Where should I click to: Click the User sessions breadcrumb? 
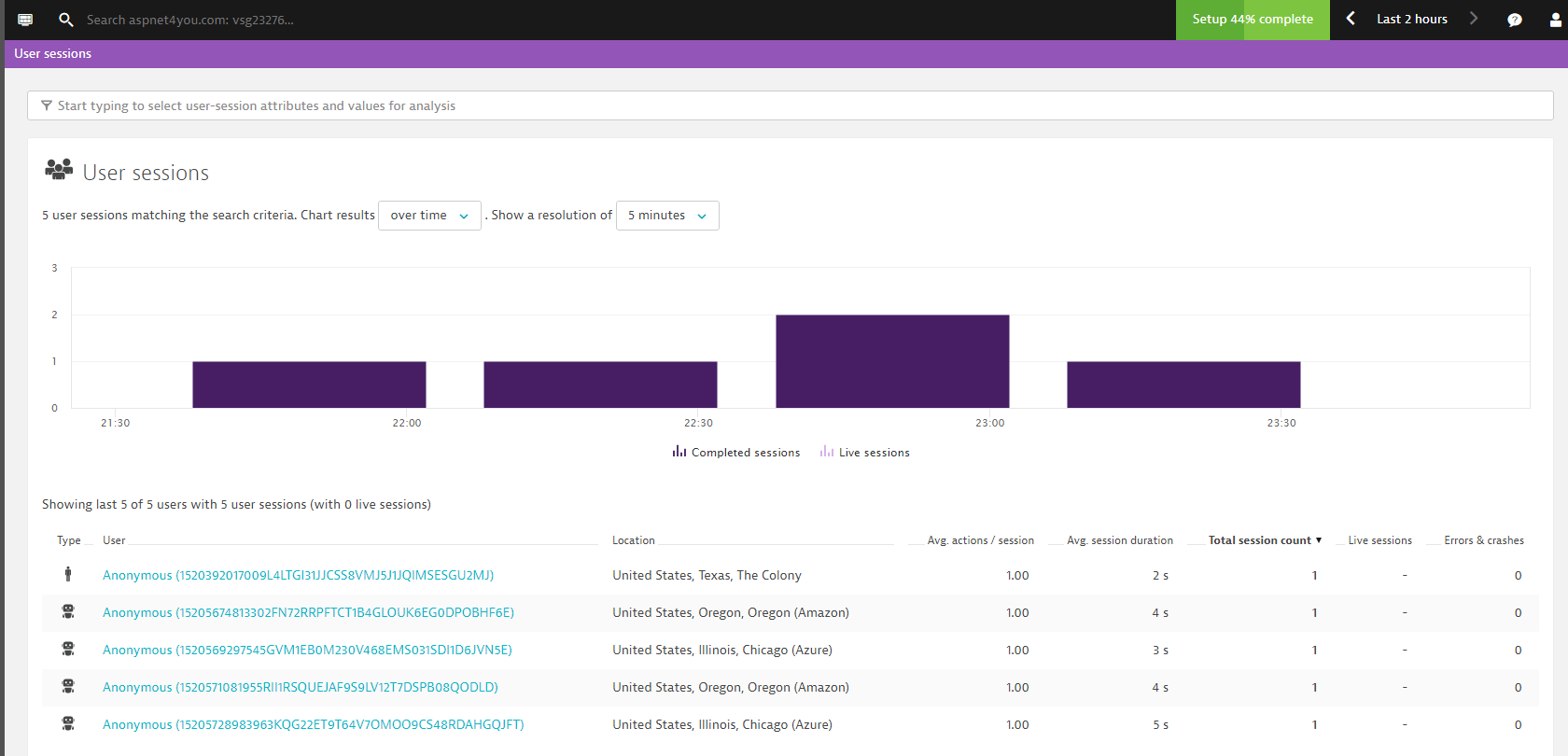coord(53,54)
